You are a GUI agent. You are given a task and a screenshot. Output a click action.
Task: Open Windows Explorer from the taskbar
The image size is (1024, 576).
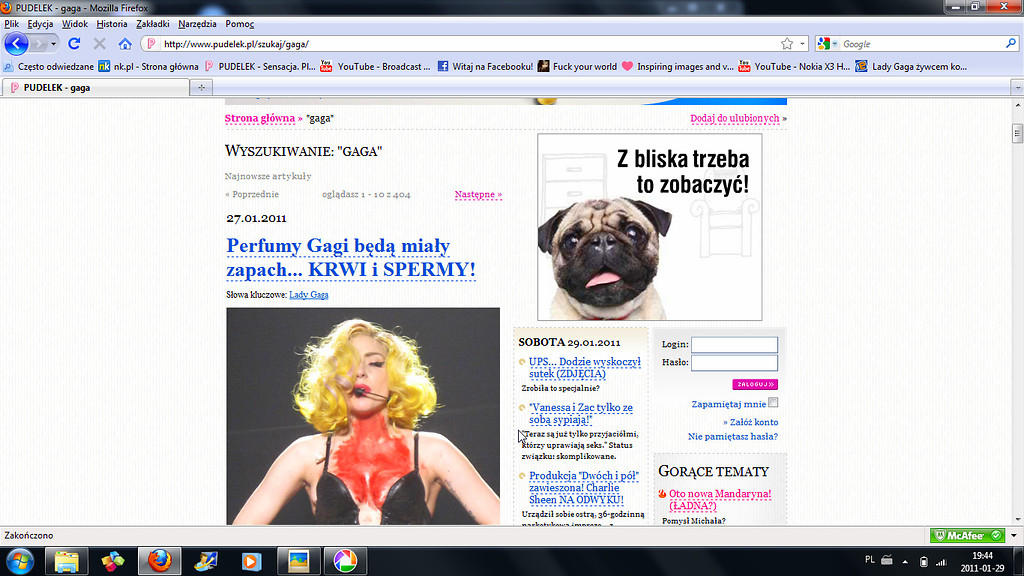point(66,561)
